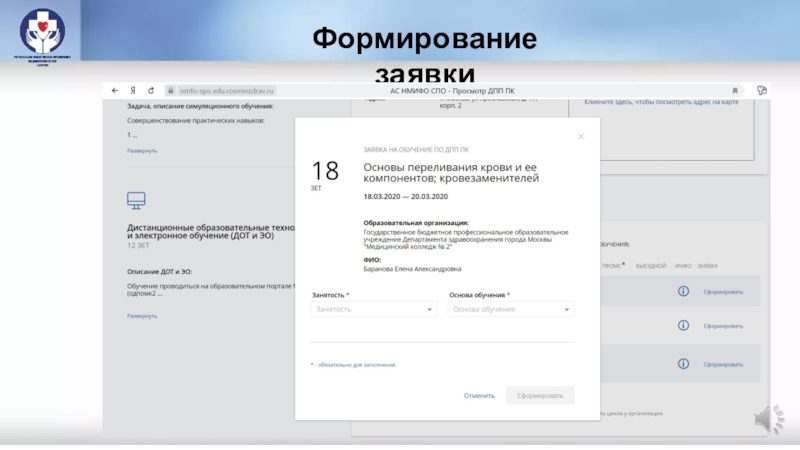The width and height of the screenshot is (800, 450).
Task: Click the second row info icon
Action: (684, 326)
